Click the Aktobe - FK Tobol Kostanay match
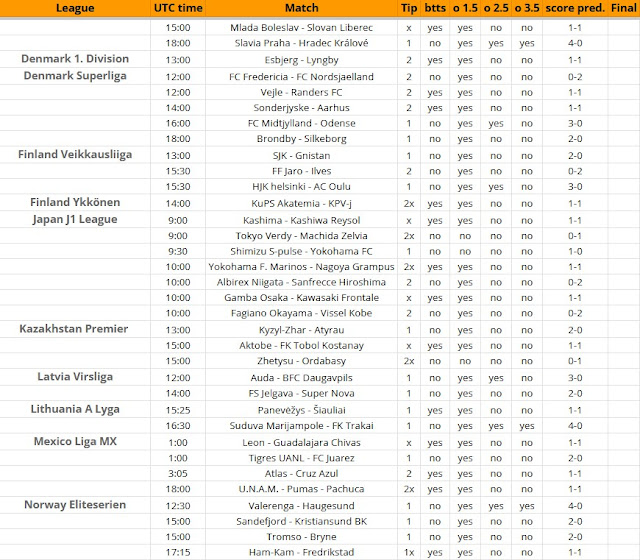 click(302, 346)
